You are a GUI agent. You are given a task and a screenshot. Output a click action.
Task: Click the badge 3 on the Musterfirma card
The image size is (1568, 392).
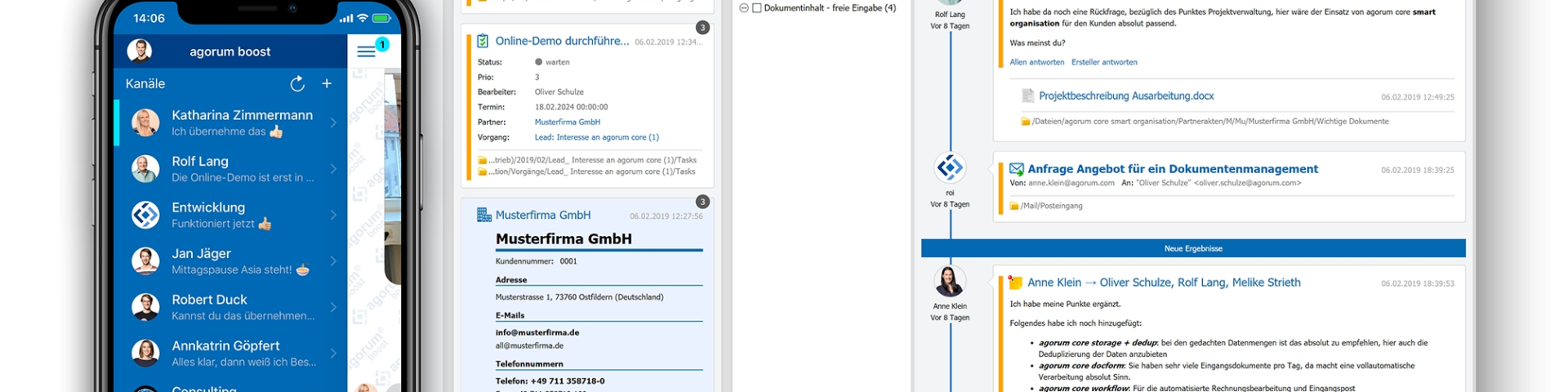(x=702, y=202)
